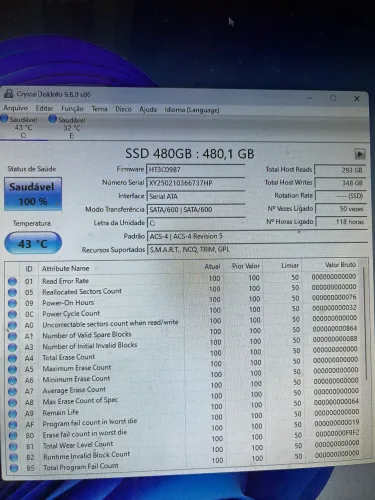Open the Disco menu
The image size is (375, 500).
123,109
